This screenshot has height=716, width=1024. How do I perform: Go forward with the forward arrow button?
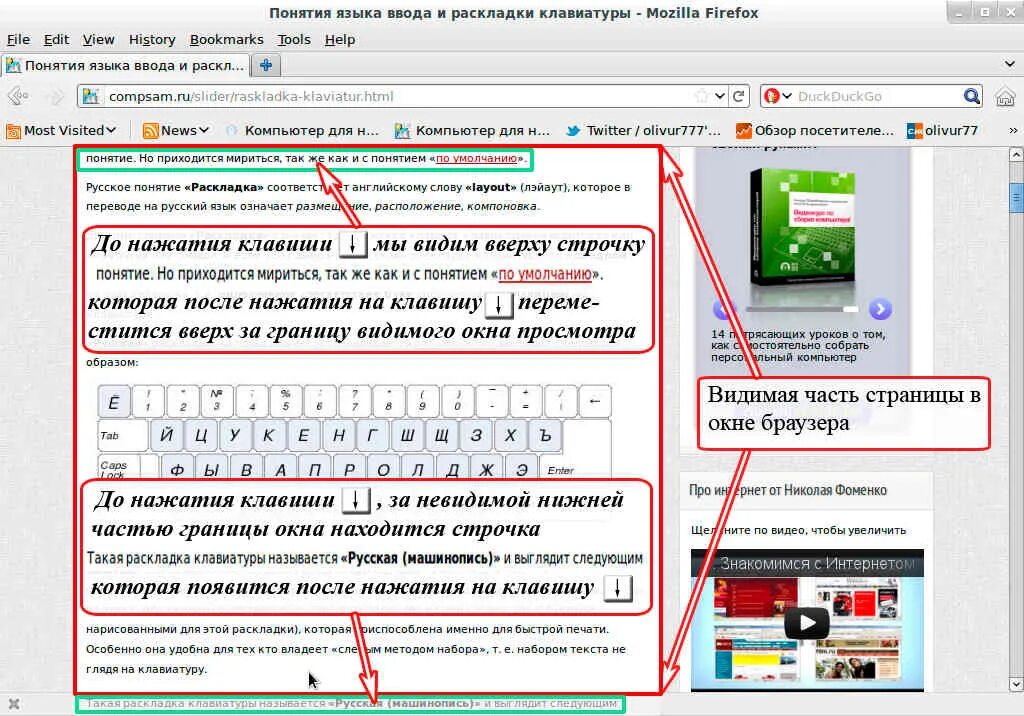56,97
